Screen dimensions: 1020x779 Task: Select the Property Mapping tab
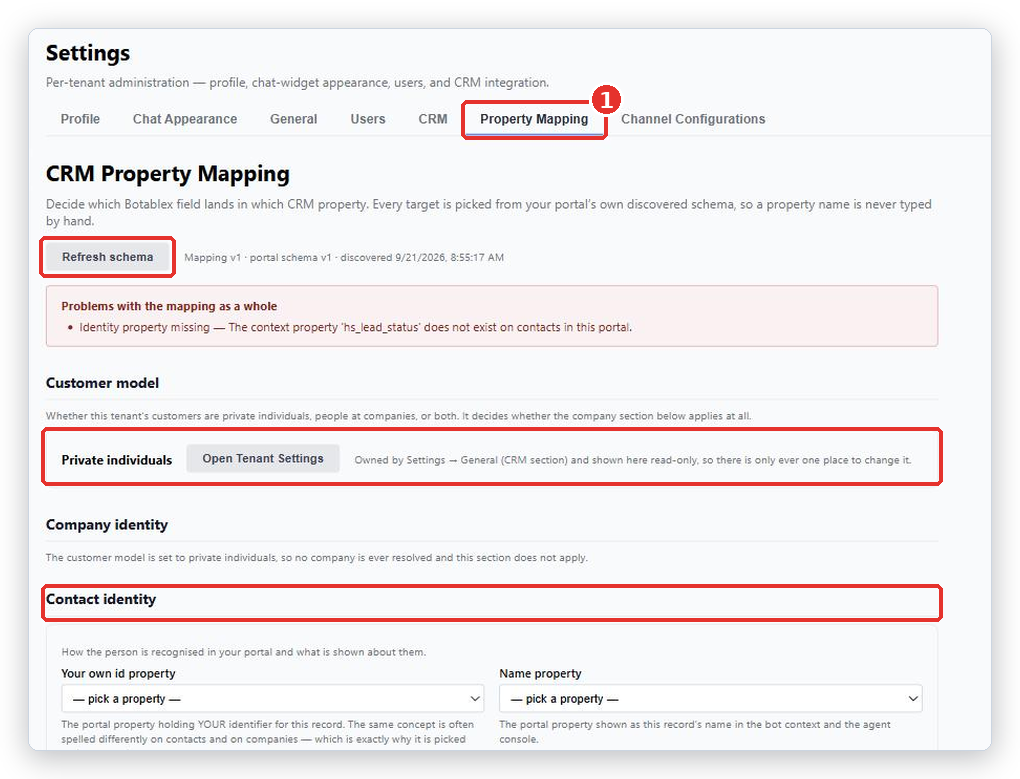[x=534, y=119]
